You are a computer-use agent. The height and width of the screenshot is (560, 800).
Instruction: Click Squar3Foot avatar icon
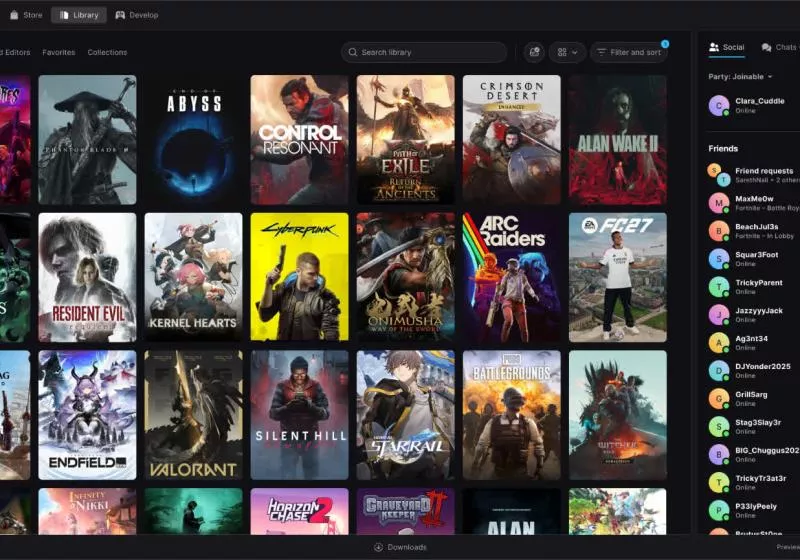(x=719, y=259)
